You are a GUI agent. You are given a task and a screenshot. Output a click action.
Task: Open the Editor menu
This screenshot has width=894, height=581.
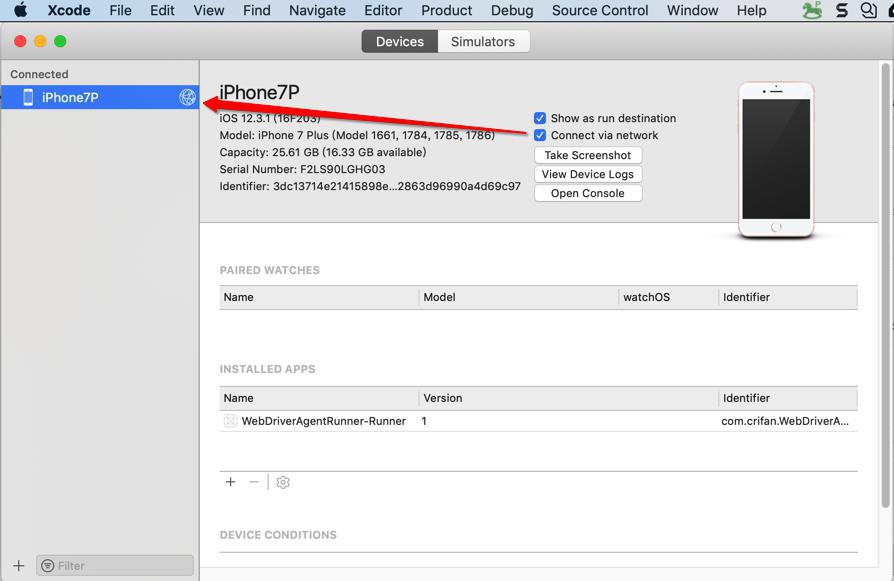pyautogui.click(x=383, y=10)
